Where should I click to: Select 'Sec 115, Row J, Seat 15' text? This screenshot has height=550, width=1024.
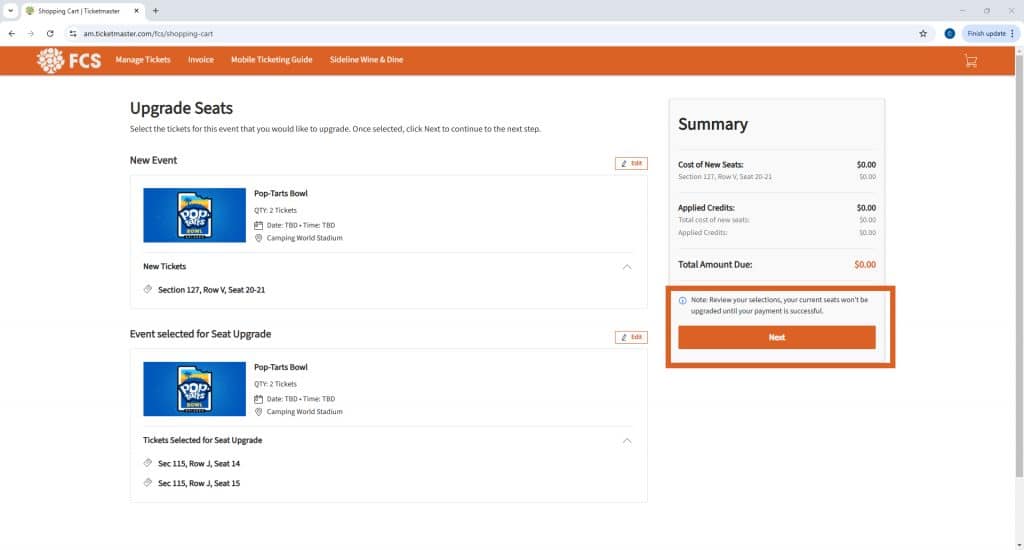199,483
